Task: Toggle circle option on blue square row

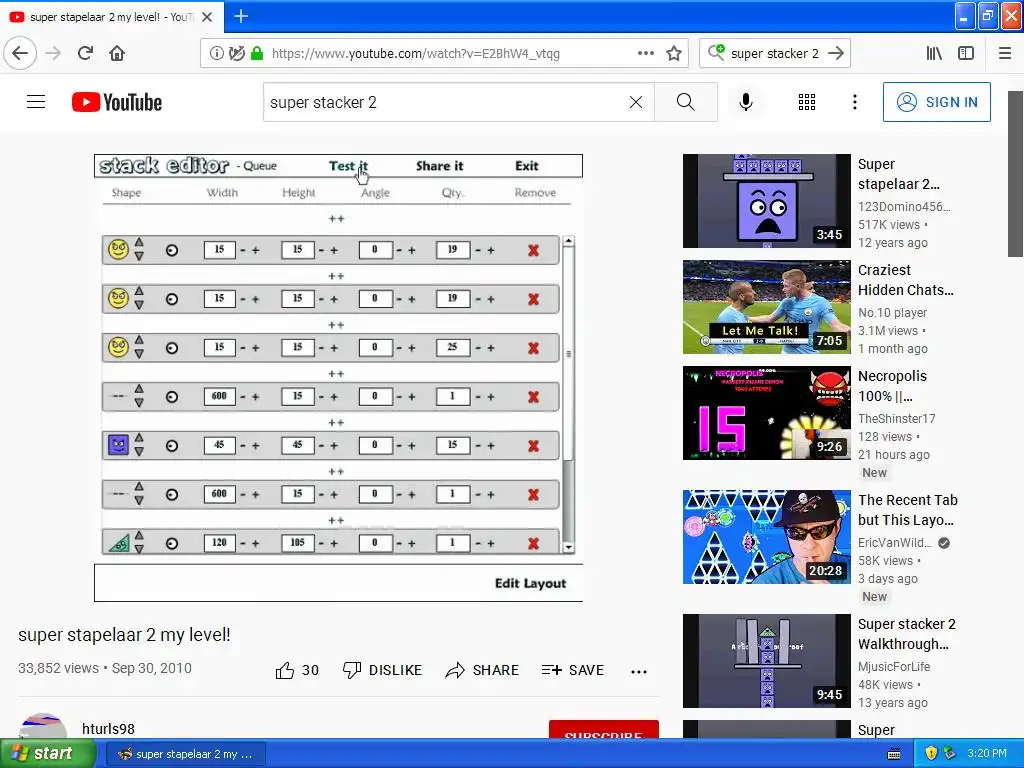Action: [x=172, y=446]
